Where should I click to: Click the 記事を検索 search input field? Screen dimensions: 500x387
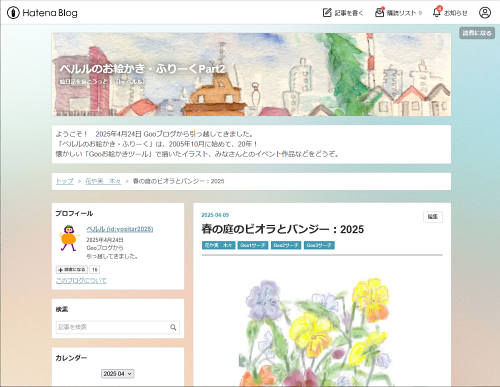(x=113, y=327)
